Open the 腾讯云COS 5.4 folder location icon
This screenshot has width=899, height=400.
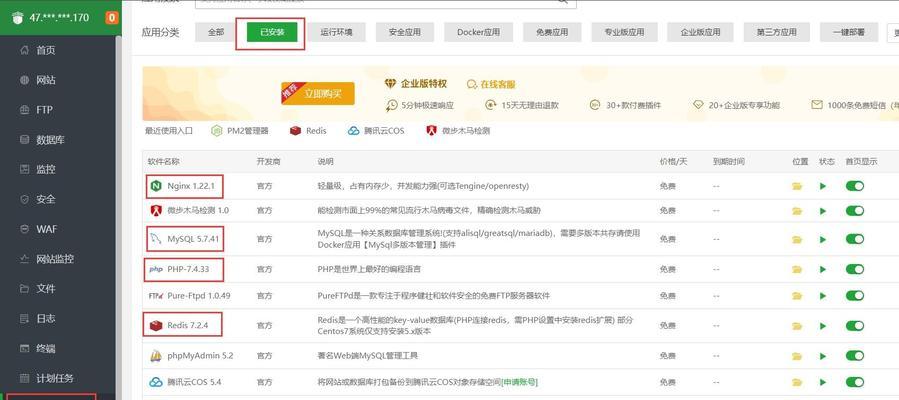(797, 382)
